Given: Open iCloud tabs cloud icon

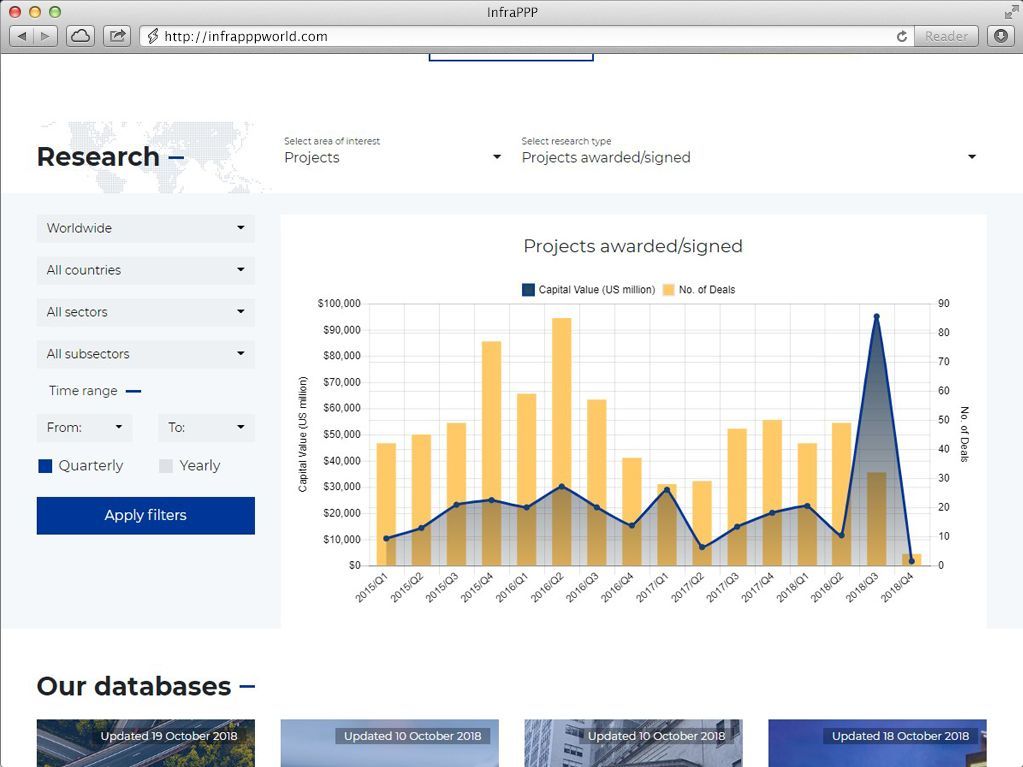Looking at the screenshot, I should click(x=80, y=36).
